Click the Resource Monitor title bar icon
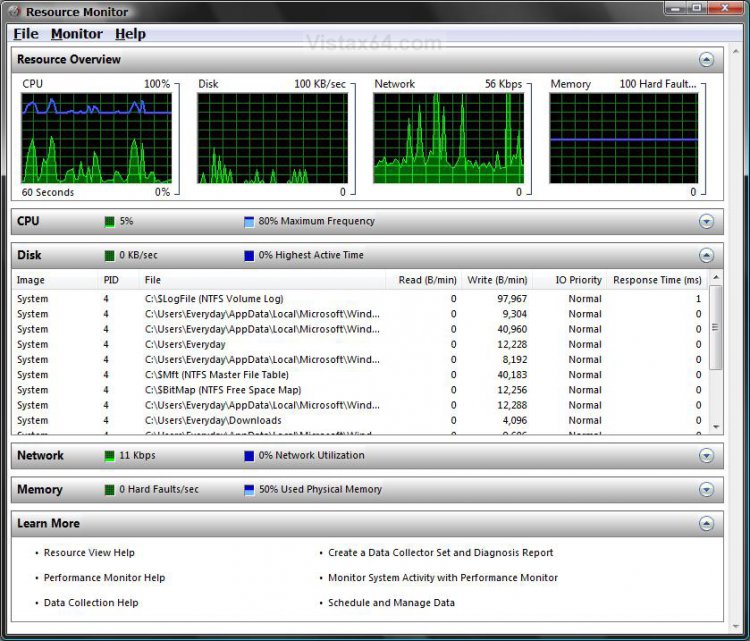The width and height of the screenshot is (750, 641). click(14, 12)
